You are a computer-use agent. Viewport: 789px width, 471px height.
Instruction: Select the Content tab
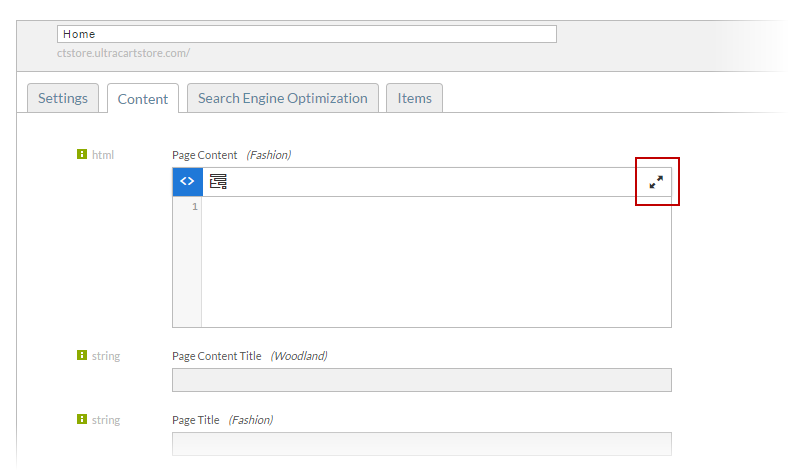pos(143,99)
